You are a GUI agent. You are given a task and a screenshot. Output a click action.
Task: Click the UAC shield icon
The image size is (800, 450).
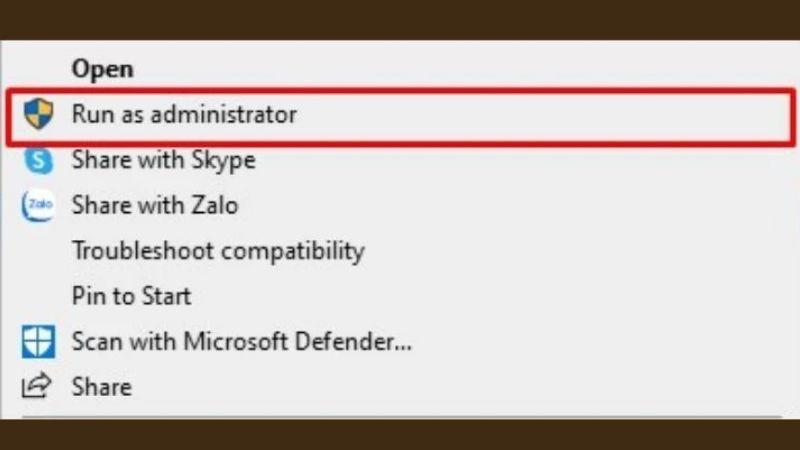[x=38, y=115]
